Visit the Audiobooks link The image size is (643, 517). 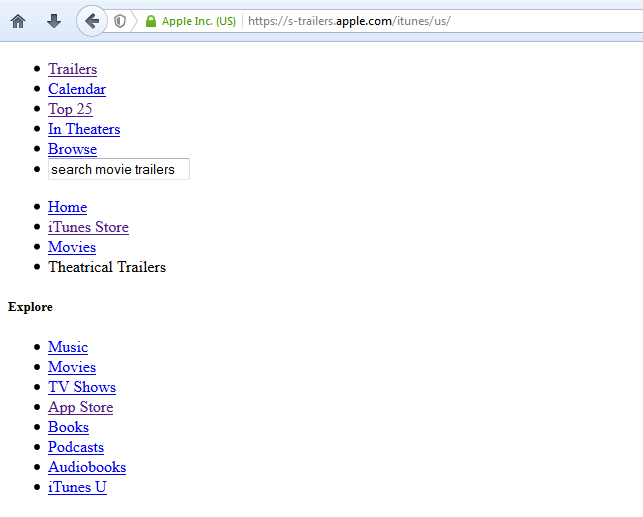coord(87,468)
